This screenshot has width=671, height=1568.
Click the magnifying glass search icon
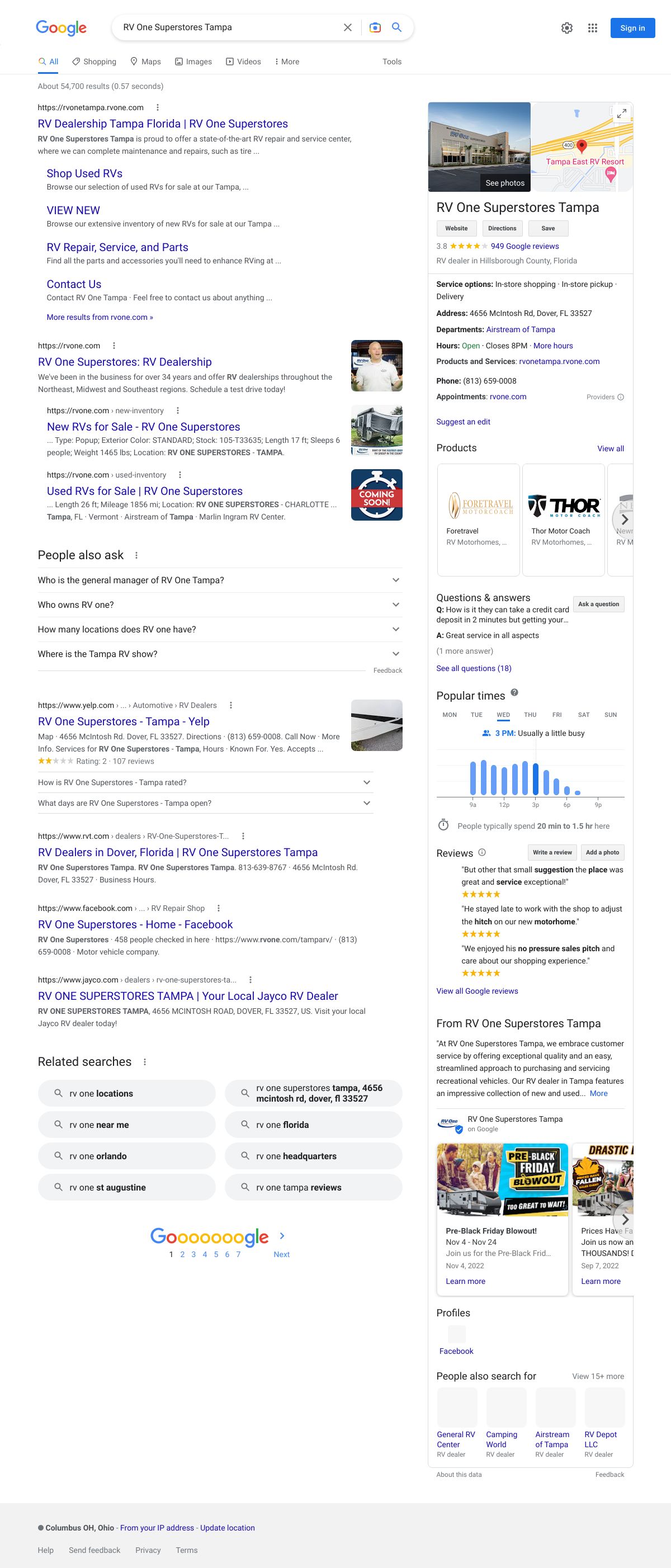click(x=396, y=27)
